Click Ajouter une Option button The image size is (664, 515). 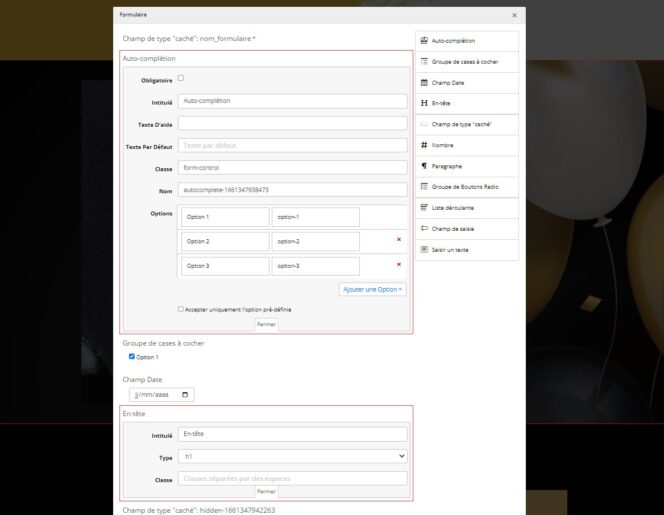[373, 290]
